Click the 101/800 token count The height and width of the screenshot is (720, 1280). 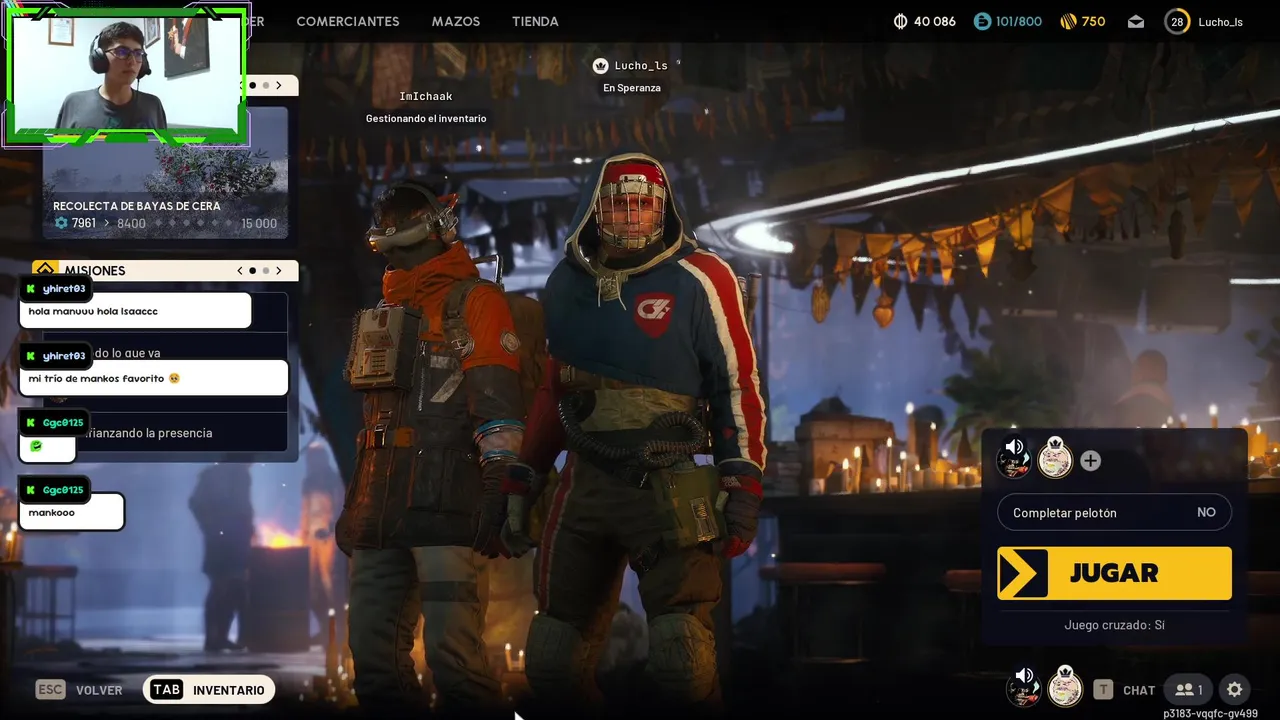point(1019,21)
